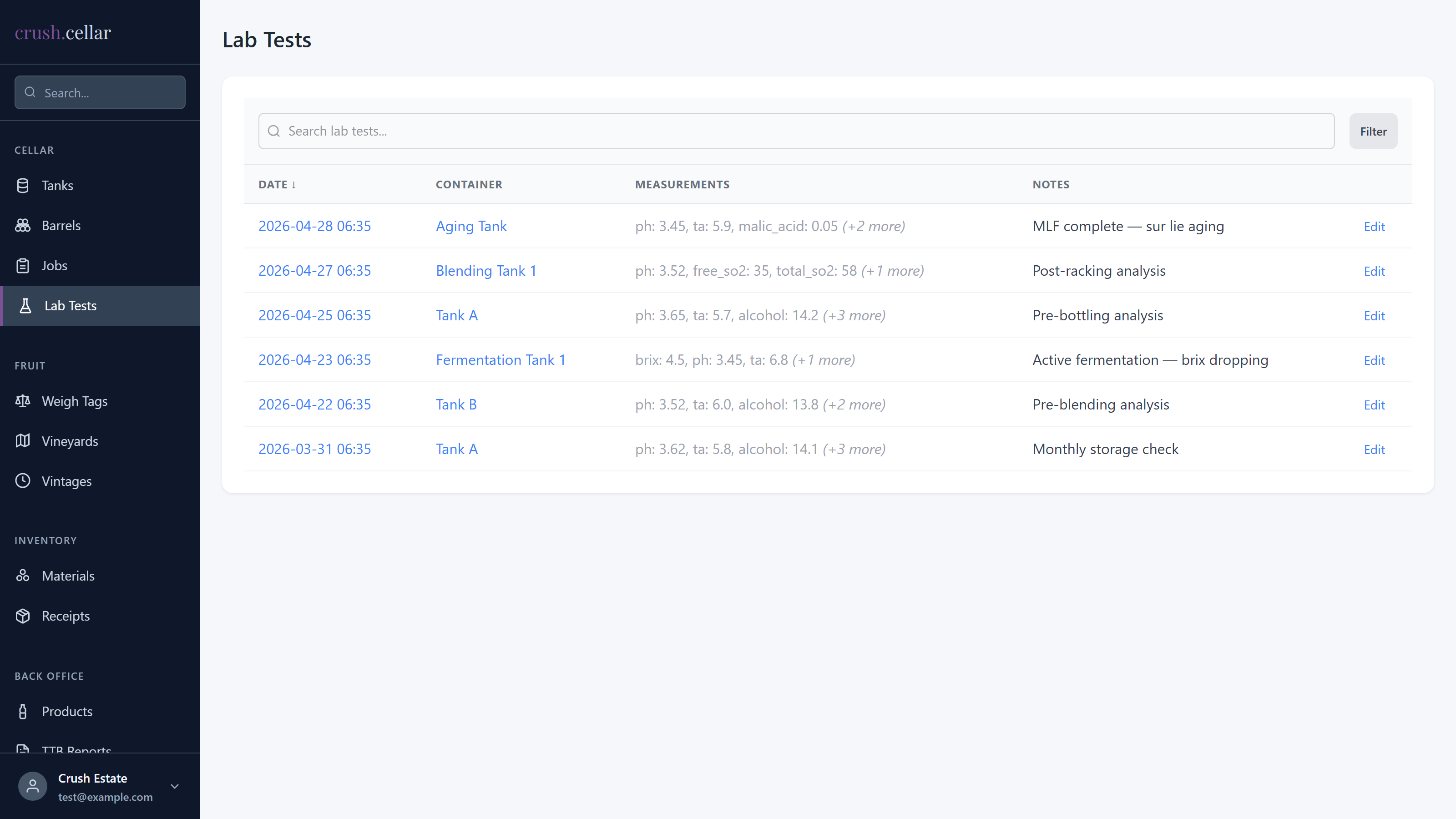Open the Filter options
Viewport: 1456px width, 819px height.
point(1373,131)
